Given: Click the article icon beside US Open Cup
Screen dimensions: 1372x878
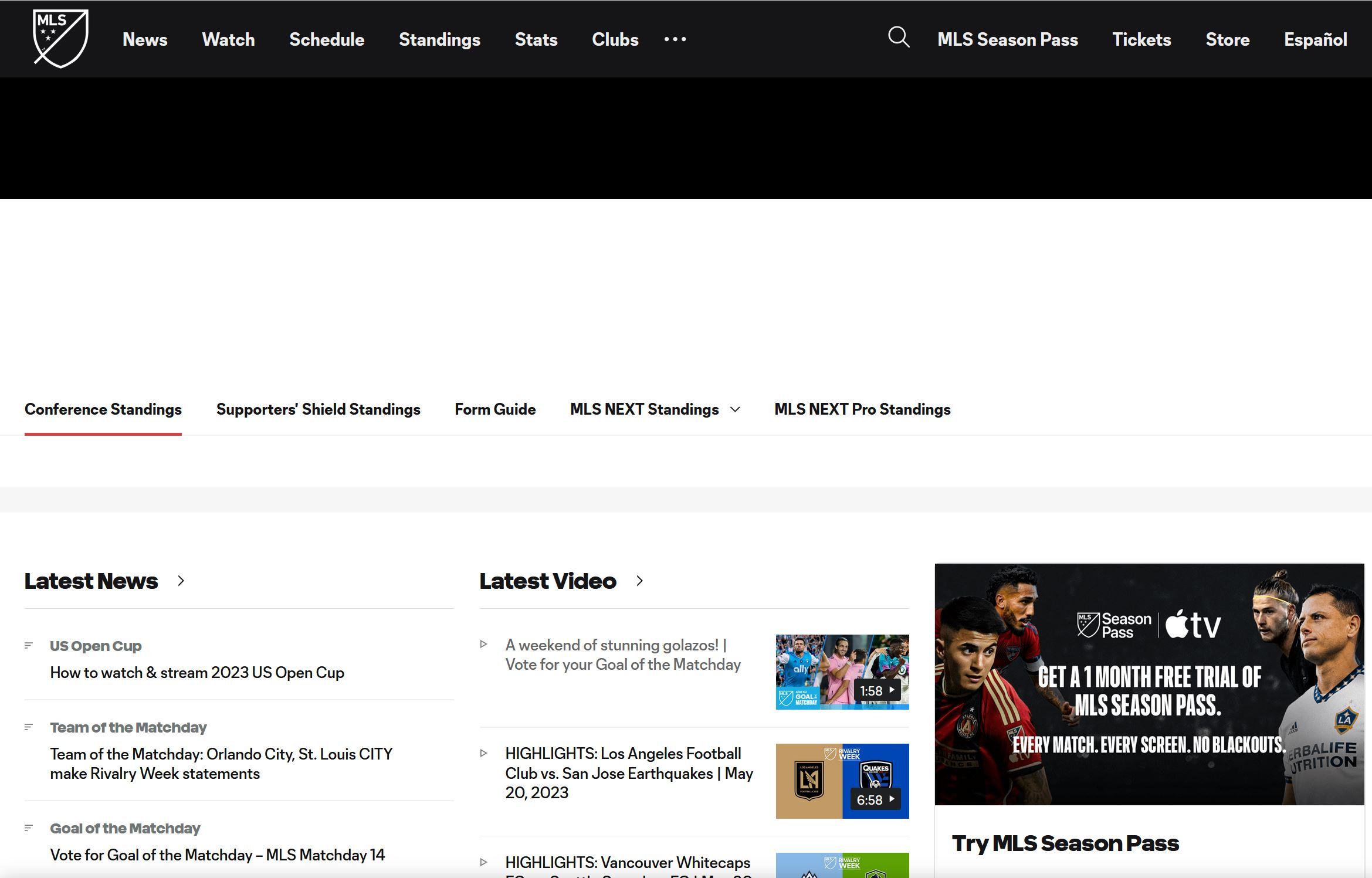Looking at the screenshot, I should tap(29, 645).
